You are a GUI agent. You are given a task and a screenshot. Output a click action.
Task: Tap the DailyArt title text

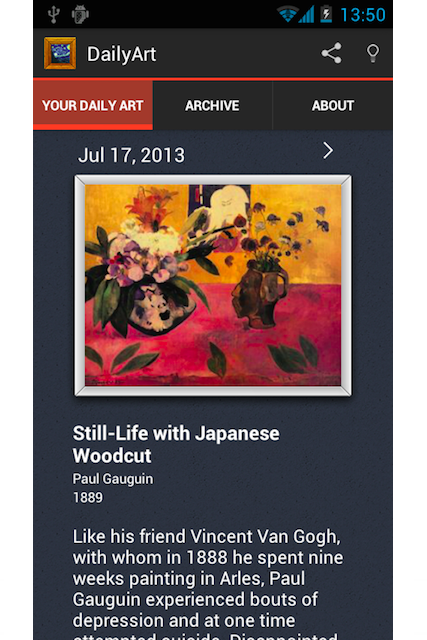[x=121, y=54]
